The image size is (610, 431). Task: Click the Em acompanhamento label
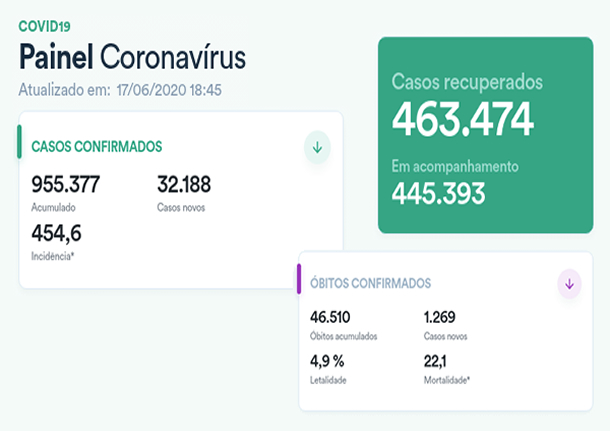pos(455,166)
